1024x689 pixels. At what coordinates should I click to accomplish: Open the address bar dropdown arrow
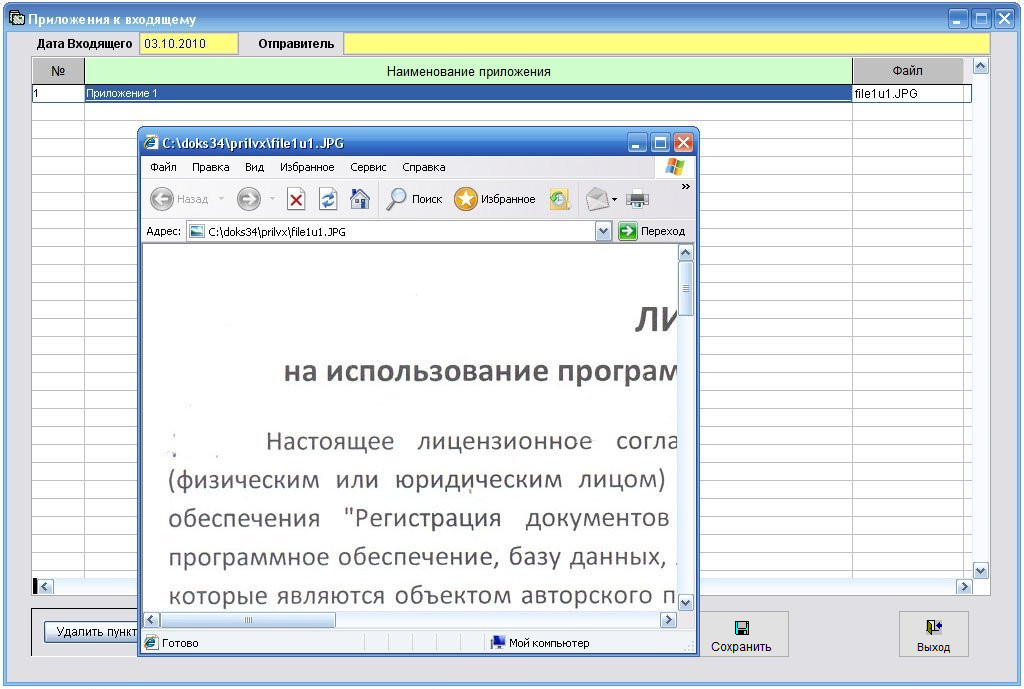(603, 231)
